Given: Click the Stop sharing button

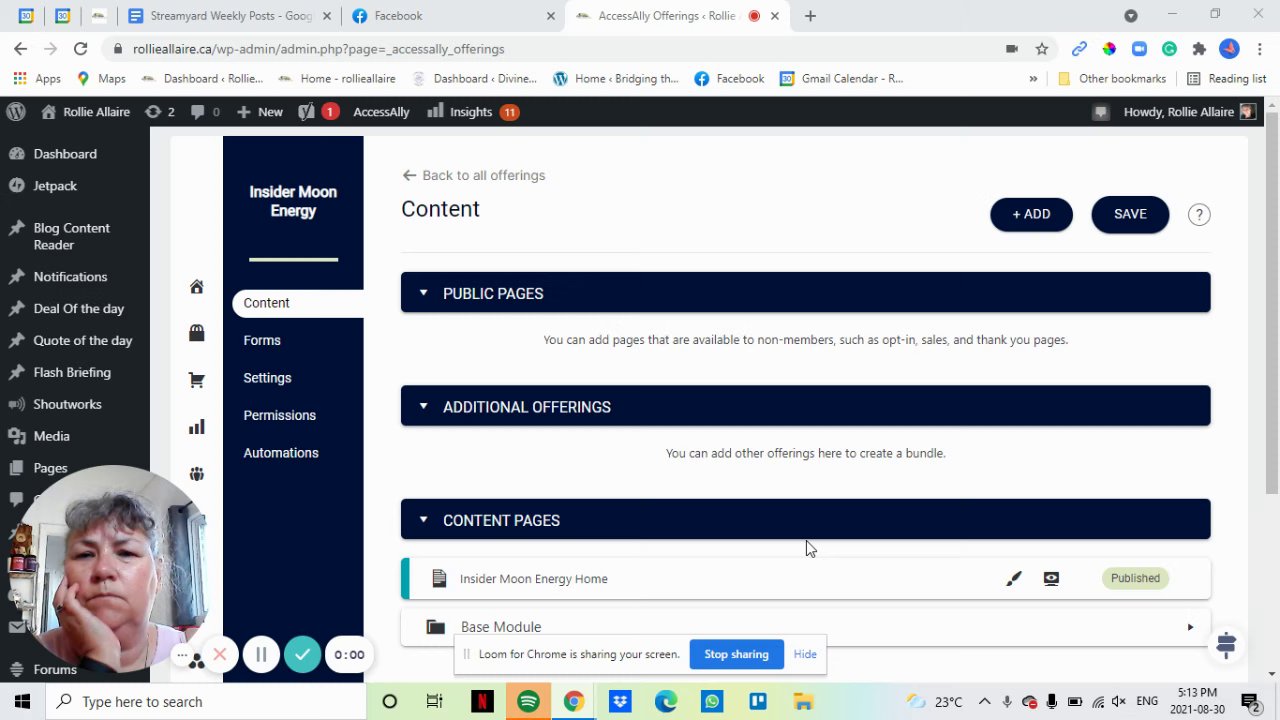Looking at the screenshot, I should (x=736, y=655).
